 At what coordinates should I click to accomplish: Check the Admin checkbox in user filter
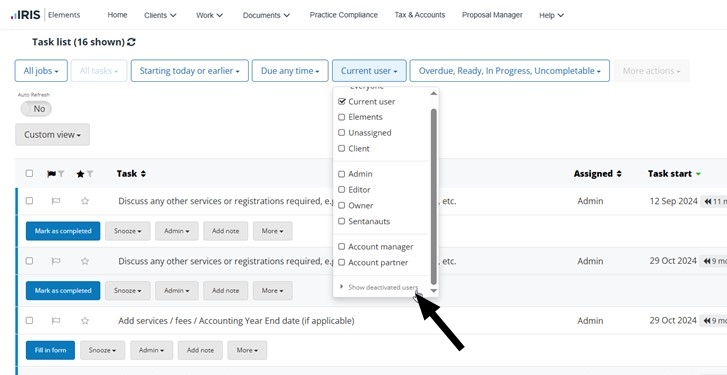342,174
